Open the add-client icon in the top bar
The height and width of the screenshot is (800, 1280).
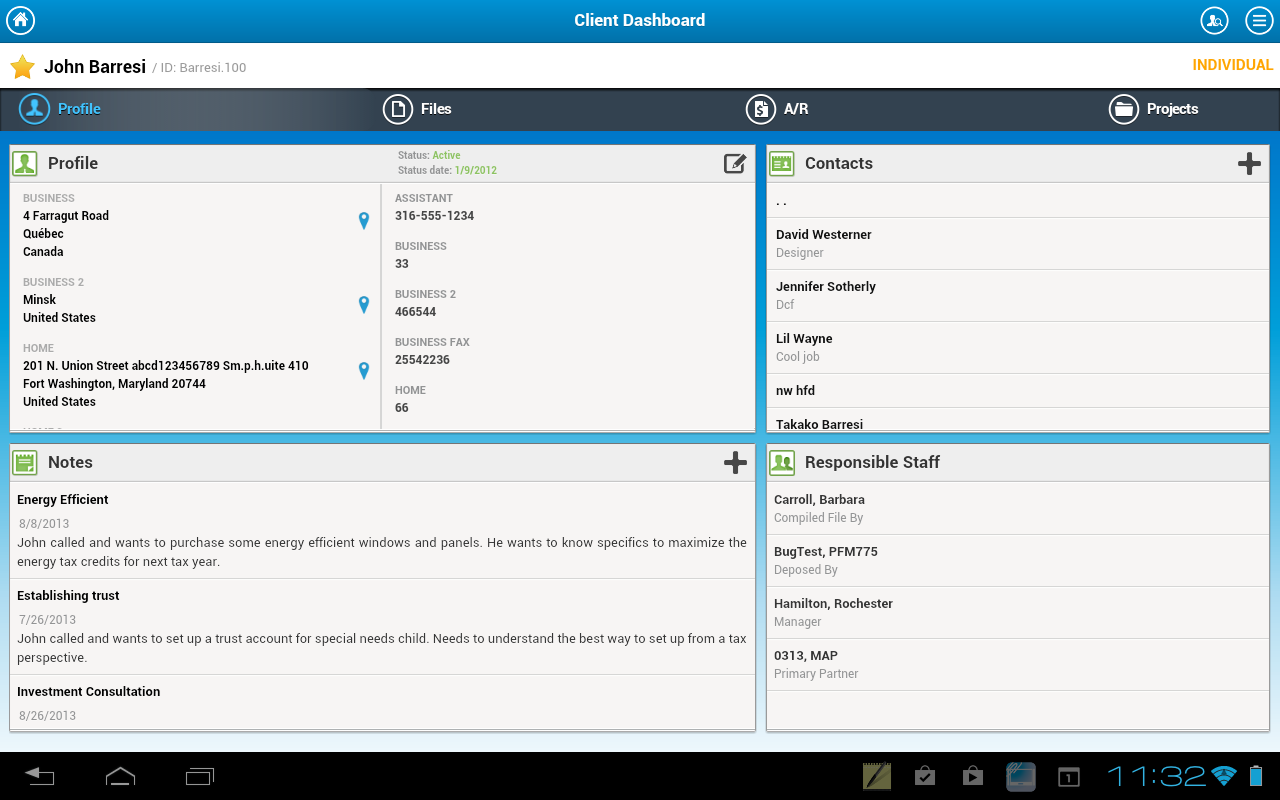click(1214, 20)
